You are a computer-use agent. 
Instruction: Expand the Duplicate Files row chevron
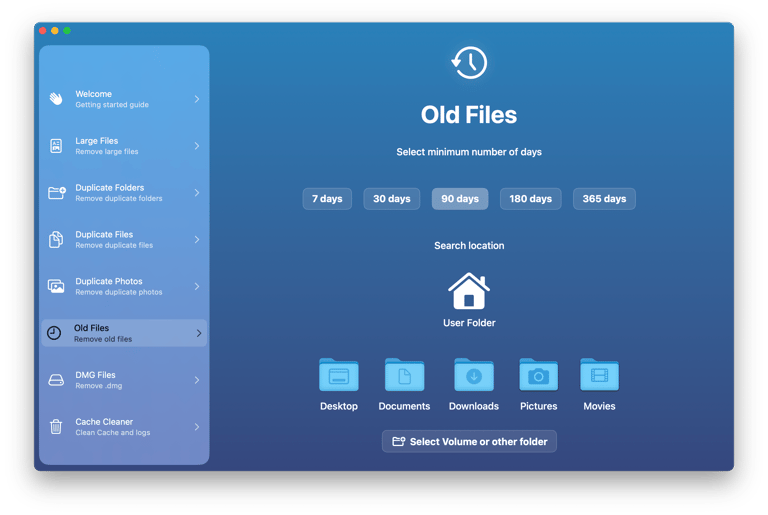pyautogui.click(x=197, y=240)
